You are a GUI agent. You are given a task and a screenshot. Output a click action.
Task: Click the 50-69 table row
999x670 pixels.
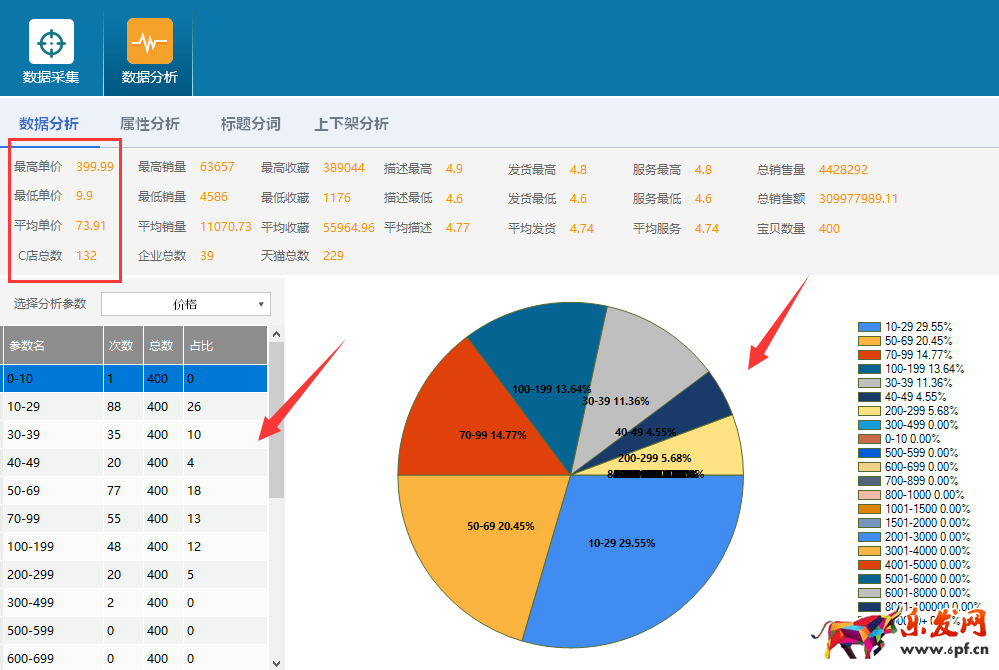coord(134,491)
